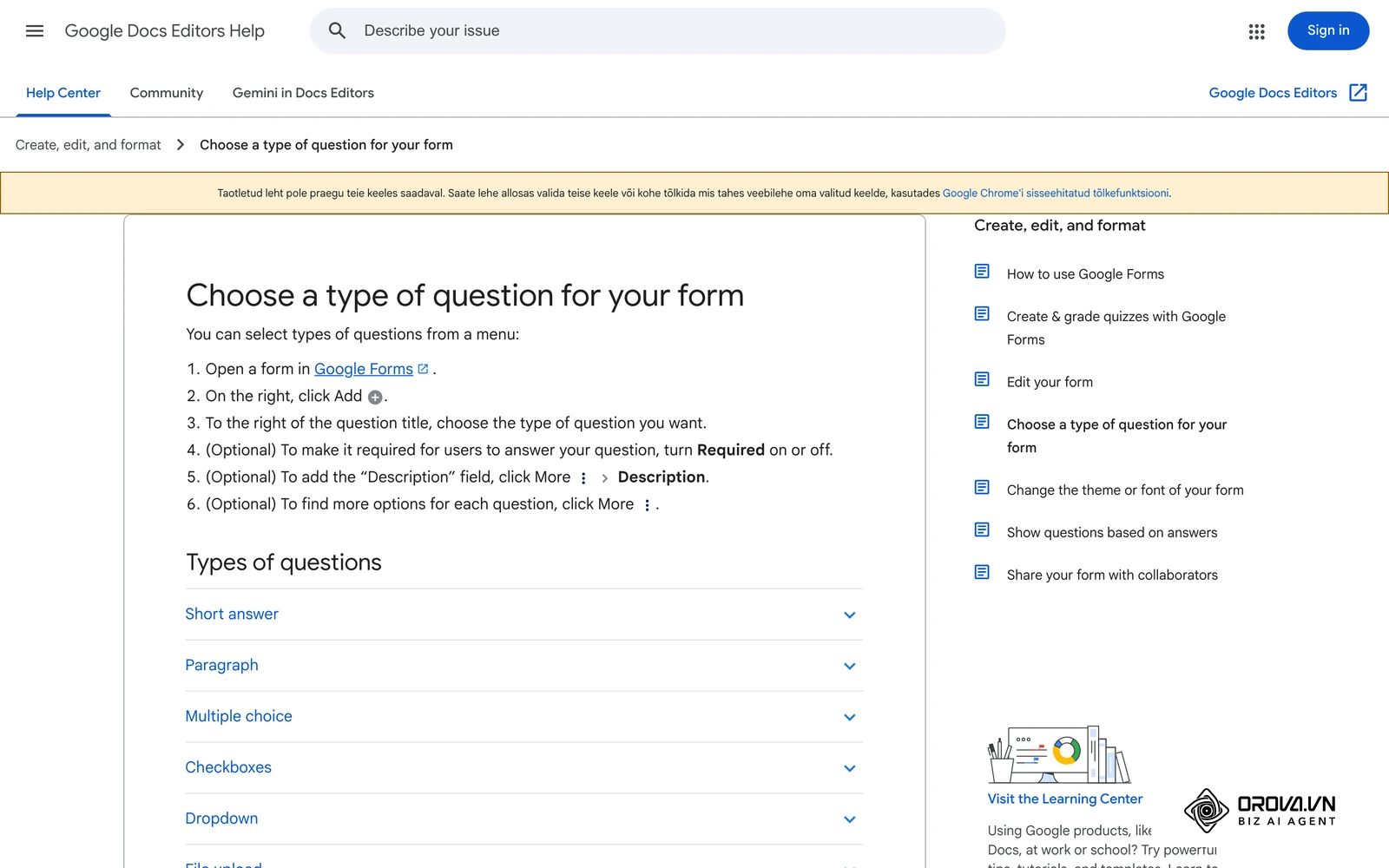Click the Learning Center illustration
The image size is (1389, 868).
pos(1059,755)
